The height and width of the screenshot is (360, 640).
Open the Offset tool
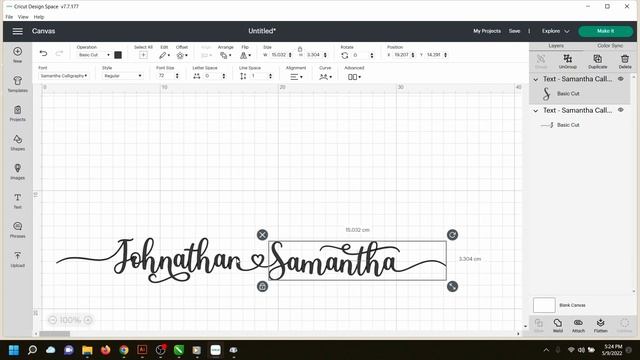tap(182, 55)
